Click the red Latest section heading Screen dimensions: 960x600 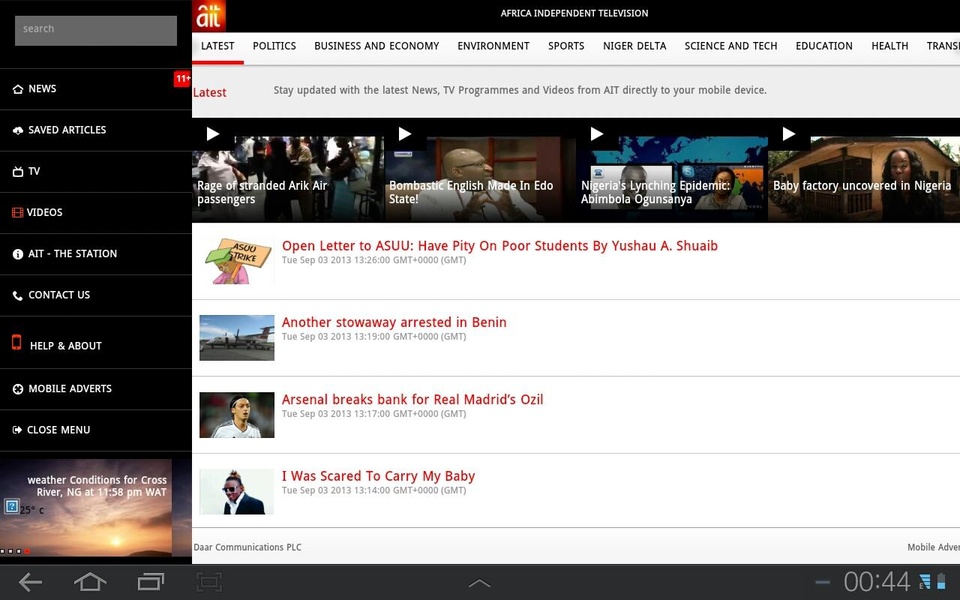tap(209, 92)
